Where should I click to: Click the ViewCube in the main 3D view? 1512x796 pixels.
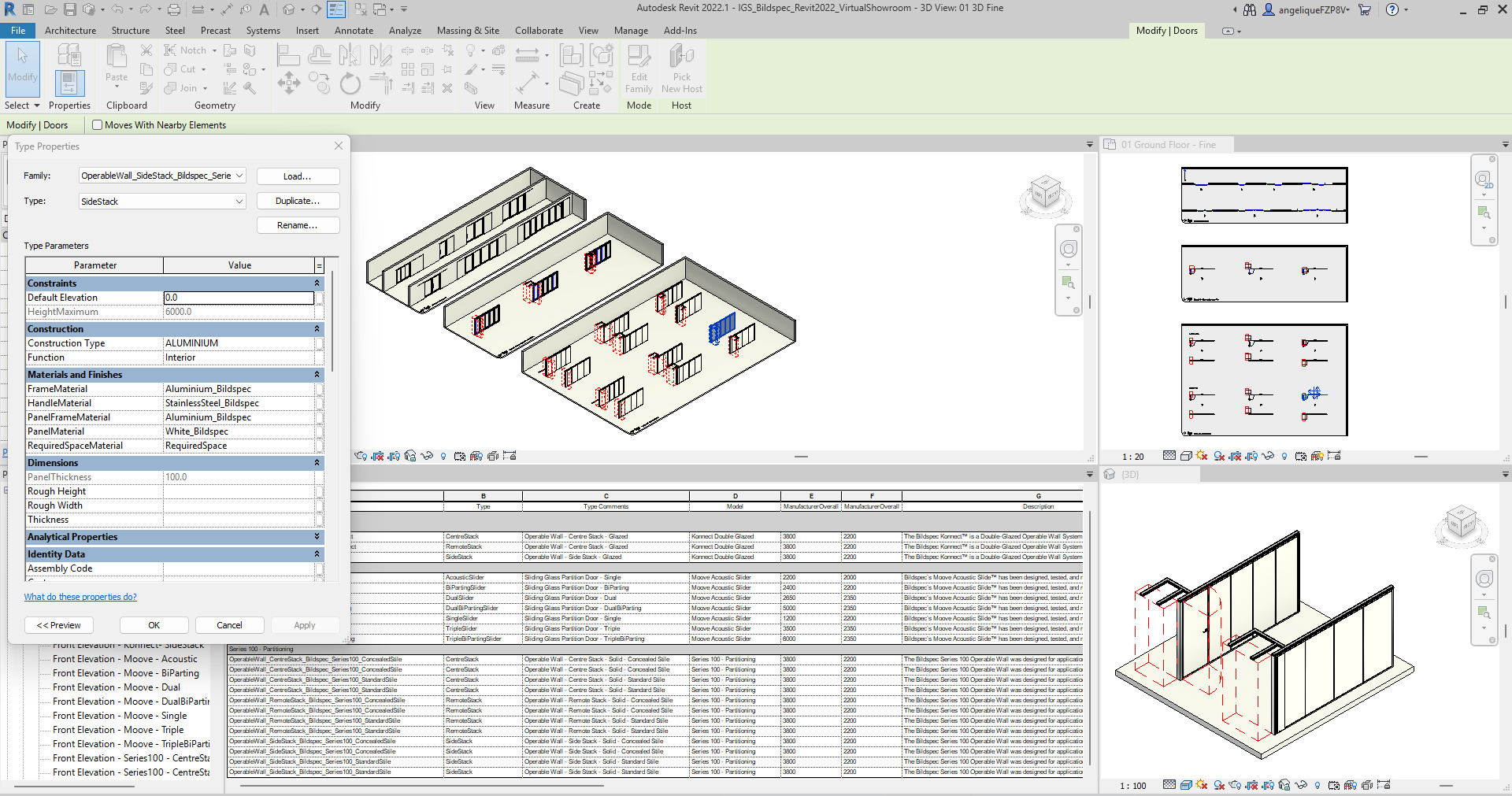tap(1045, 193)
